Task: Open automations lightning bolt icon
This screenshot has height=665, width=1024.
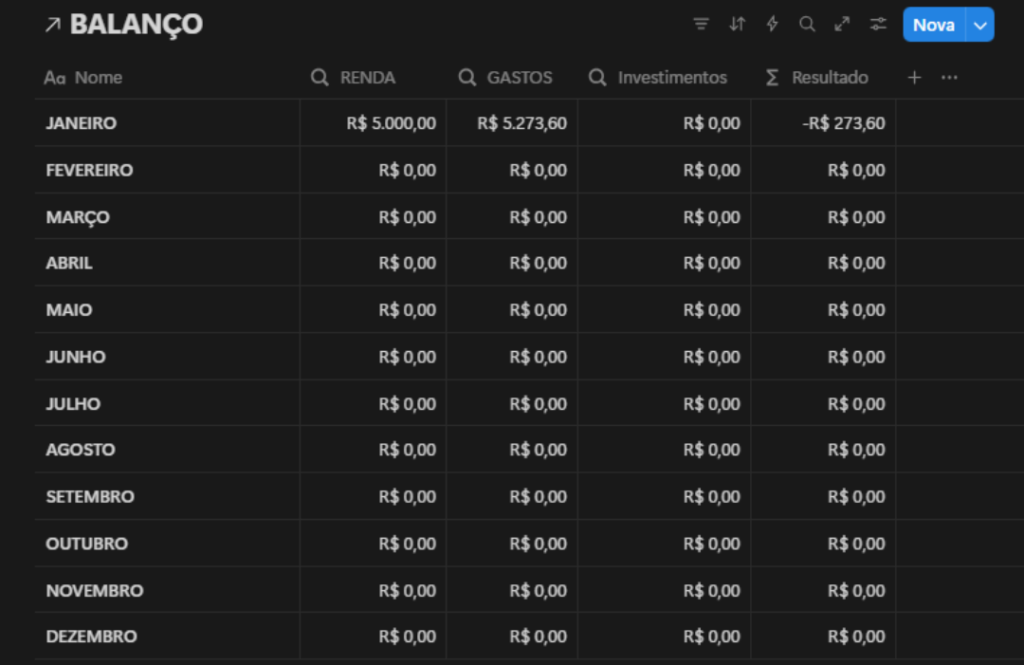Action: [772, 24]
